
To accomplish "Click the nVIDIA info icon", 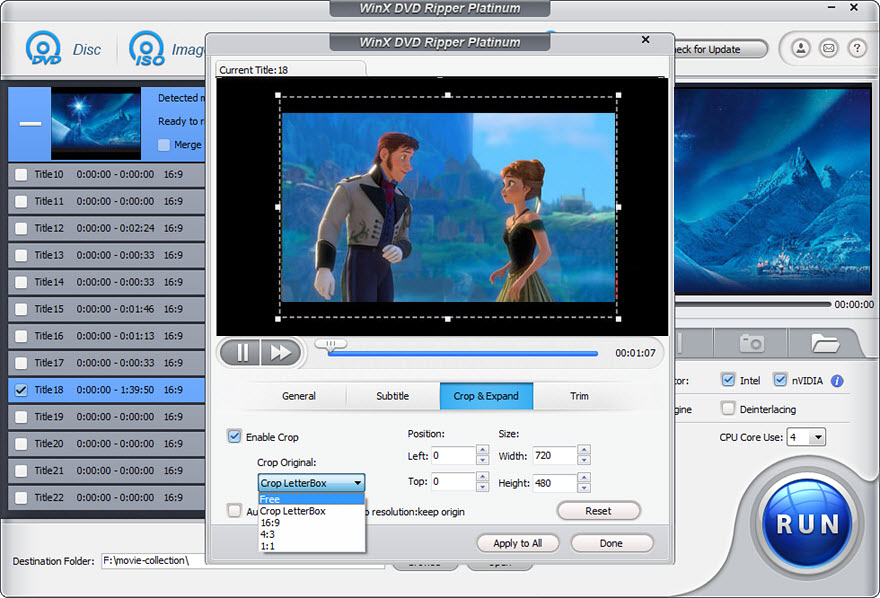I will point(837,380).
